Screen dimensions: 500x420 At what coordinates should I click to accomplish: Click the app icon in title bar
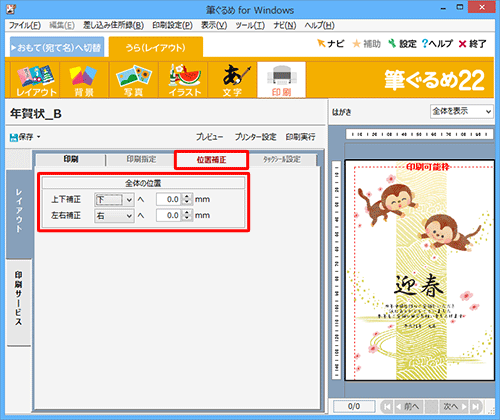[x=11, y=9]
